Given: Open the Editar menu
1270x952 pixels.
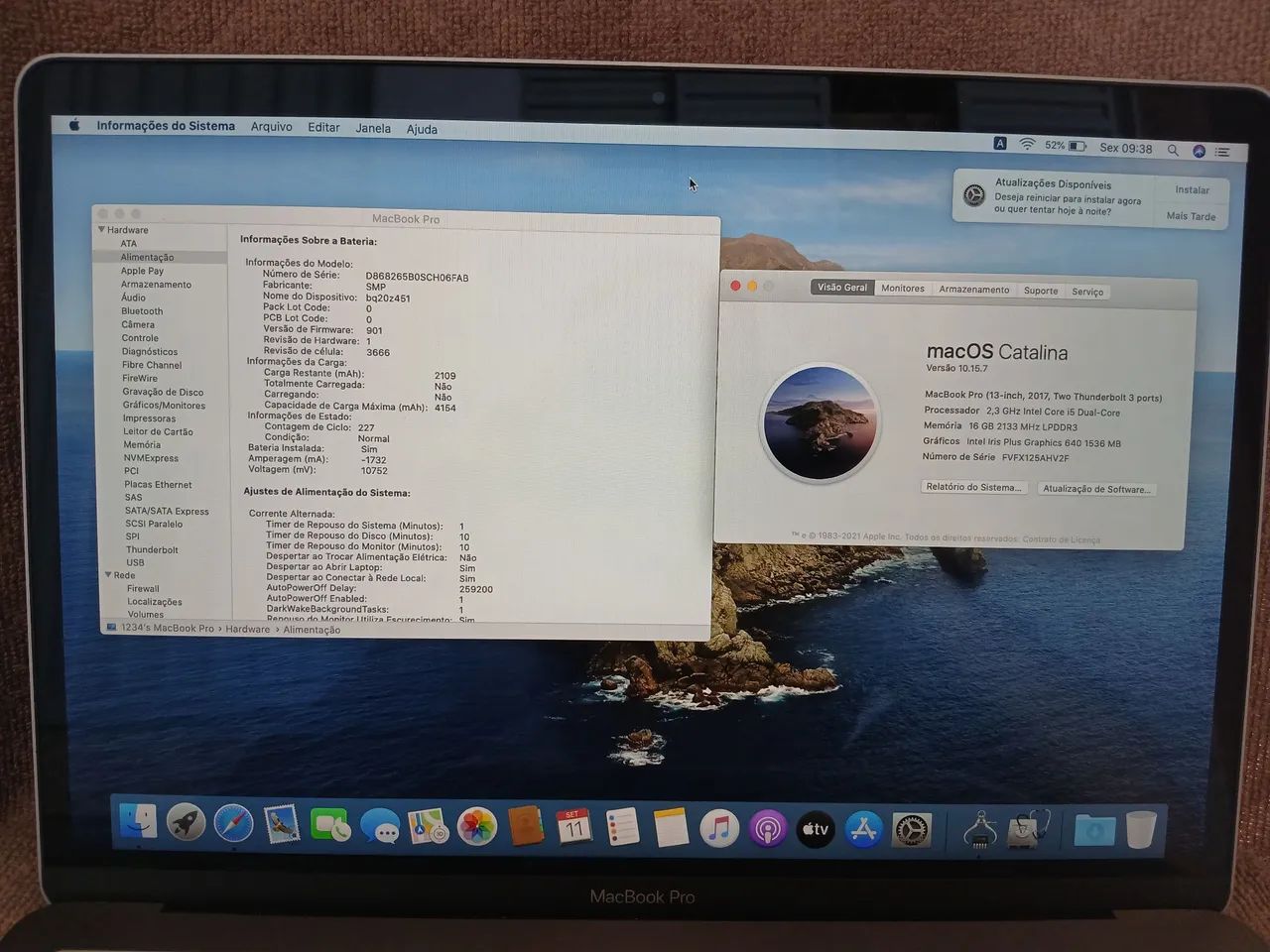Looking at the screenshot, I should pyautogui.click(x=323, y=127).
